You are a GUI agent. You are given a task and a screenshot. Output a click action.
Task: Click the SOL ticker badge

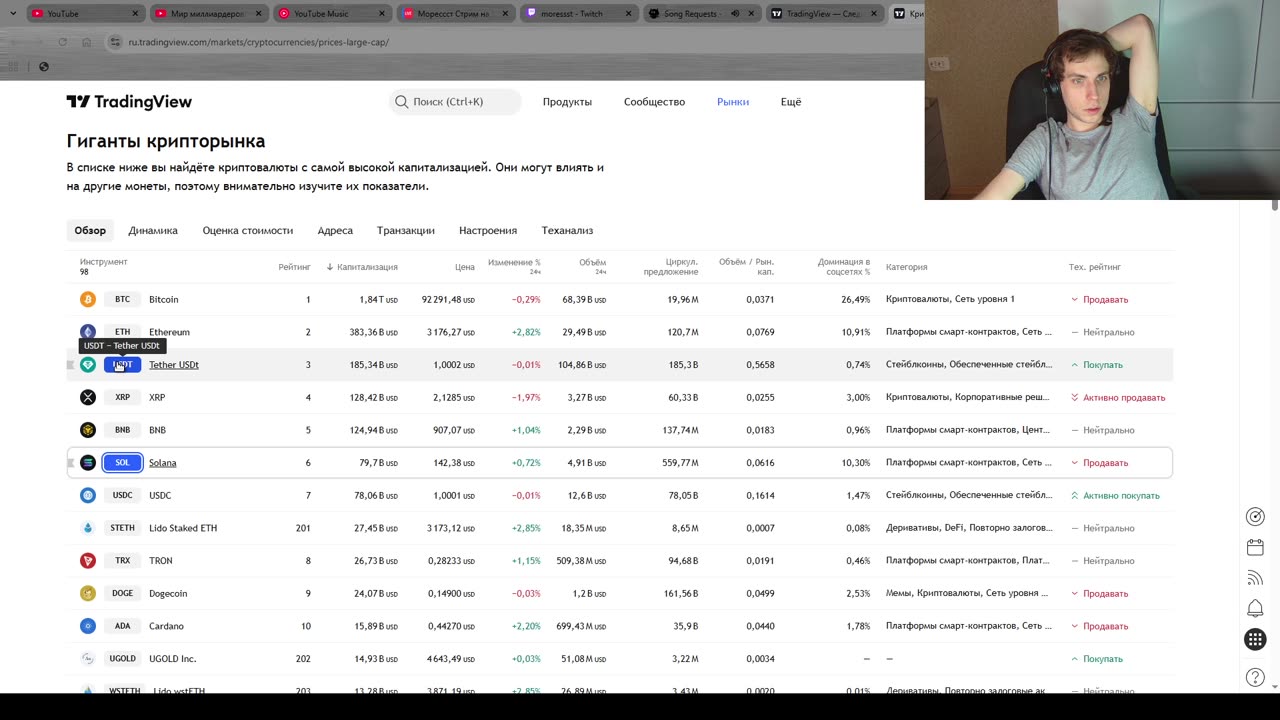pyautogui.click(x=122, y=463)
